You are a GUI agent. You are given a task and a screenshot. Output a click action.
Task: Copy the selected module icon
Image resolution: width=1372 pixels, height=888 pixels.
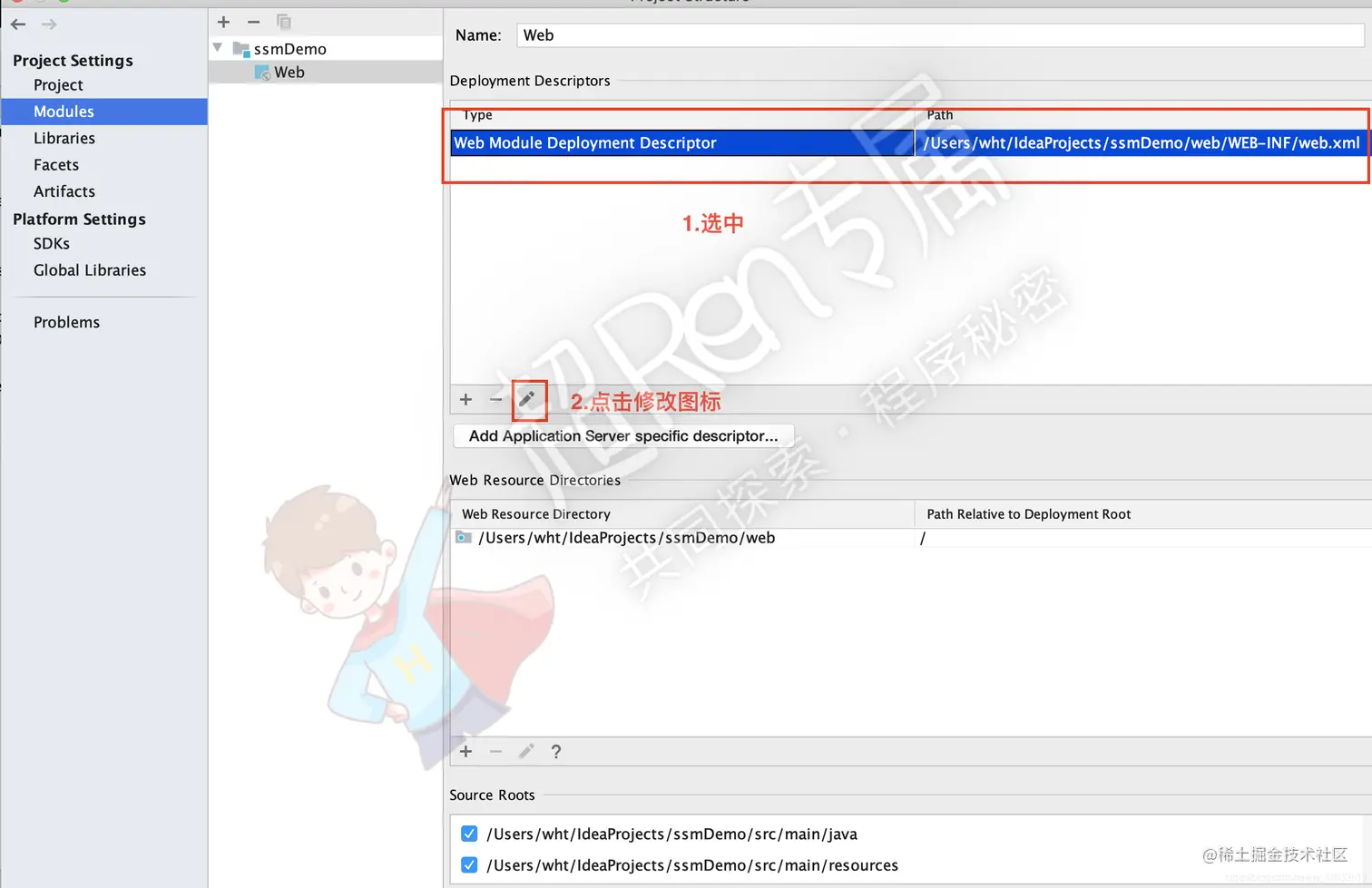[x=284, y=22]
